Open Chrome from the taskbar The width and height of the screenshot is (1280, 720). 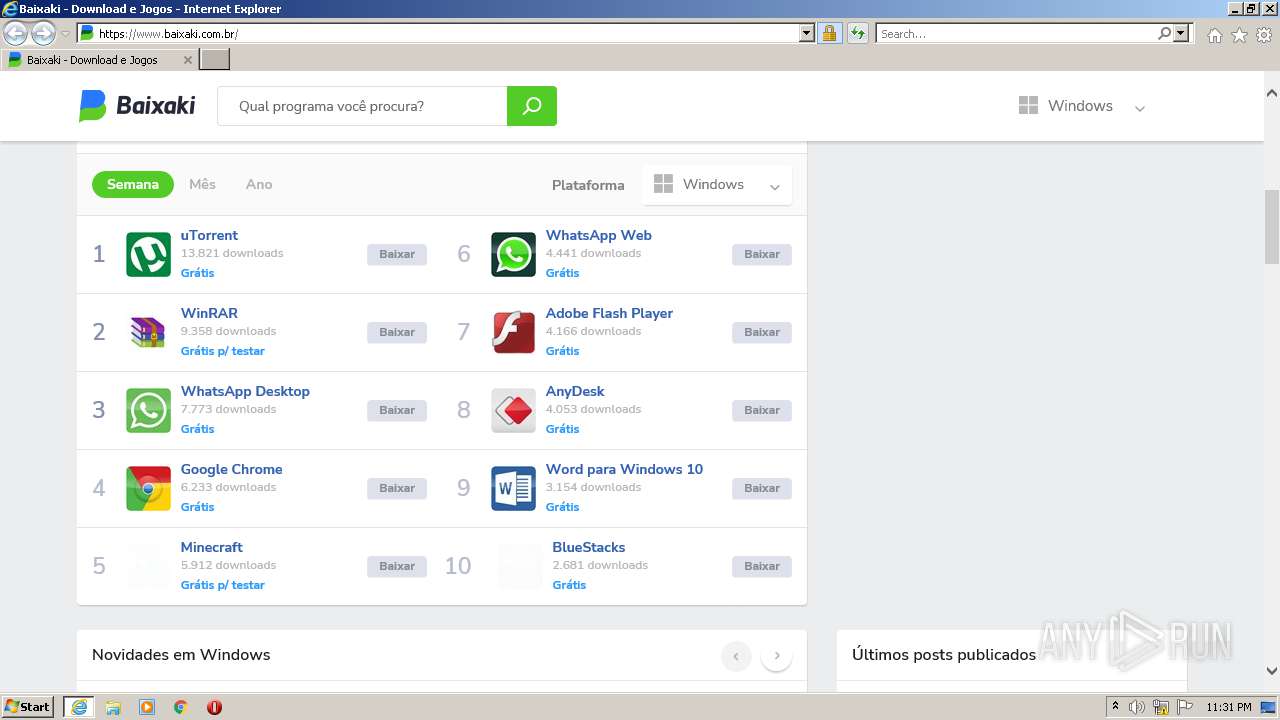(x=181, y=707)
